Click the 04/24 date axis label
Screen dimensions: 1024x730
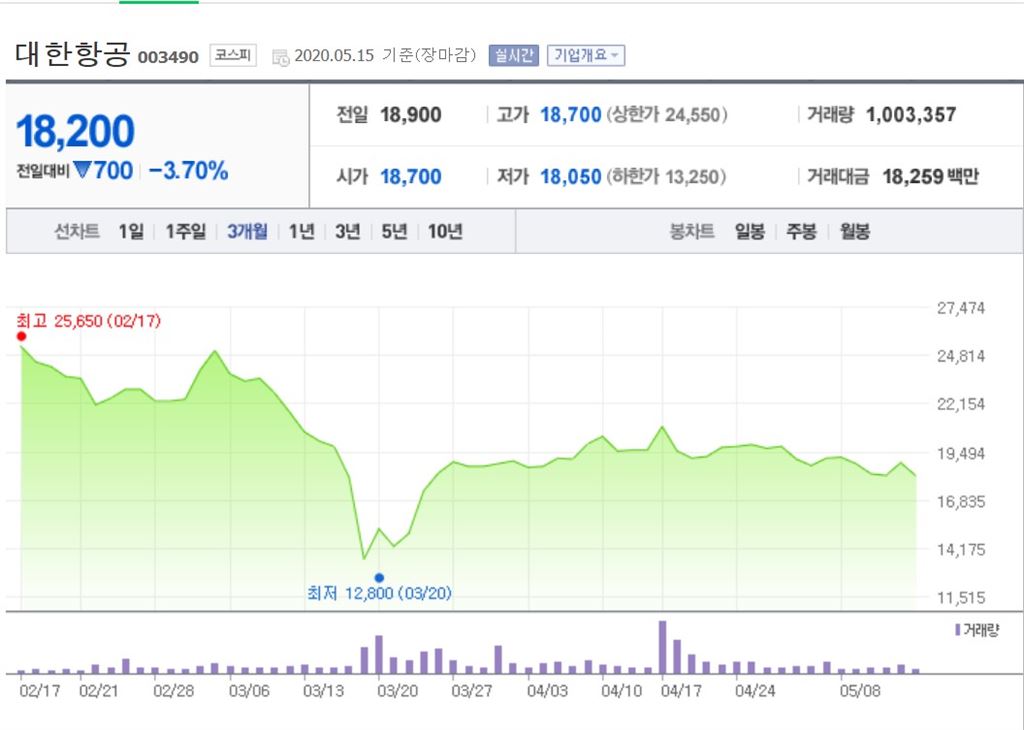point(755,691)
